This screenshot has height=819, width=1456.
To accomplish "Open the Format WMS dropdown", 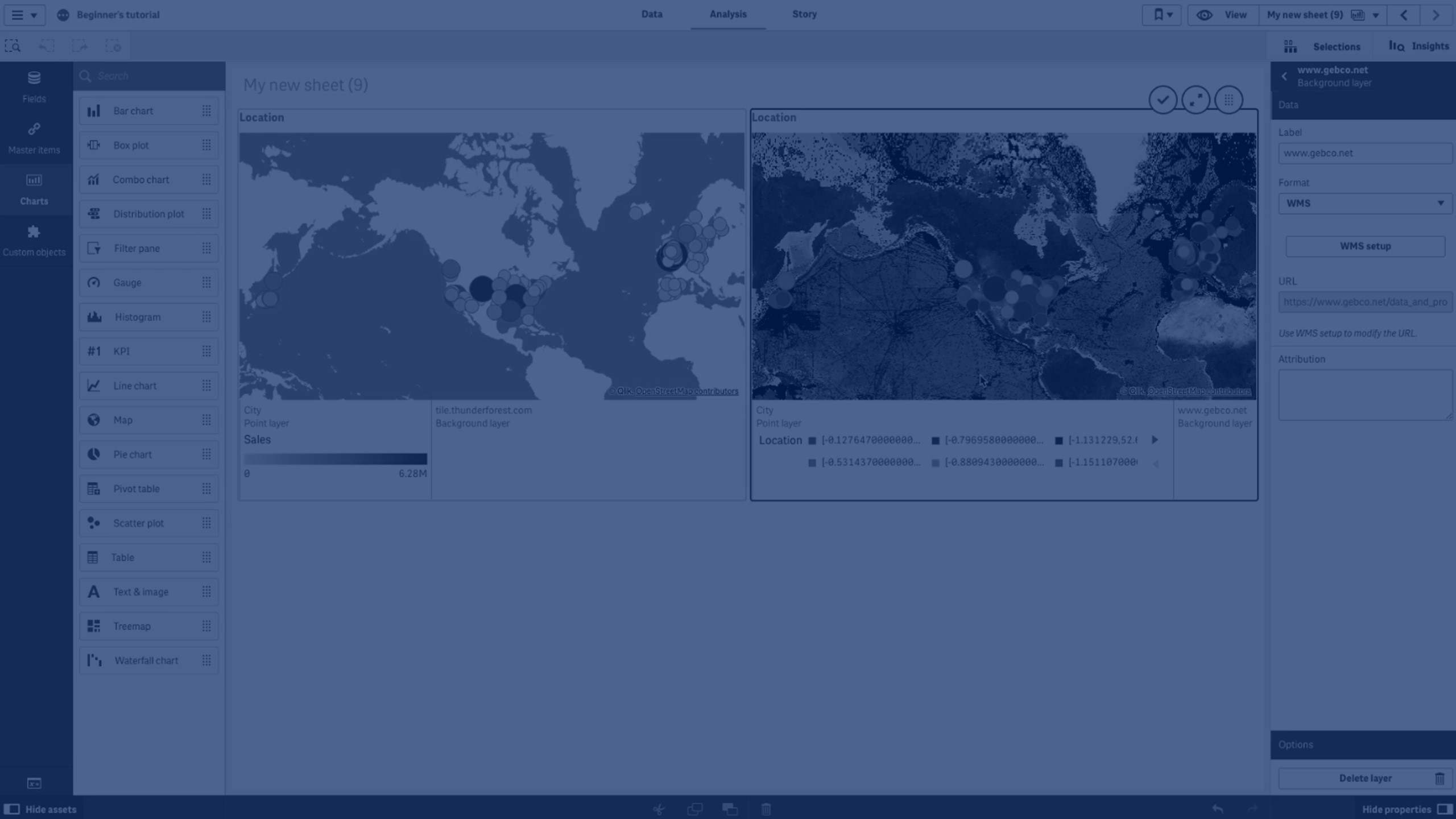I will click(1365, 204).
